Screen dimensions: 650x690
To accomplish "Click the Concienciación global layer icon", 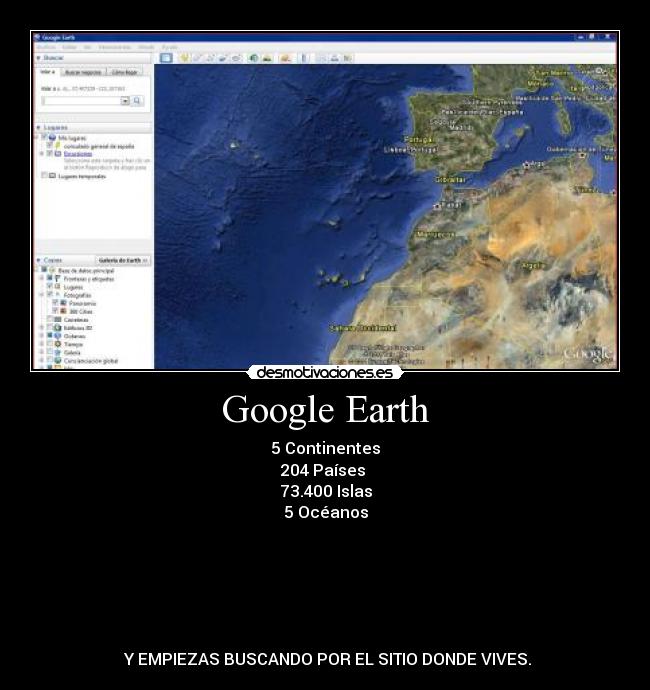I will (x=58, y=361).
